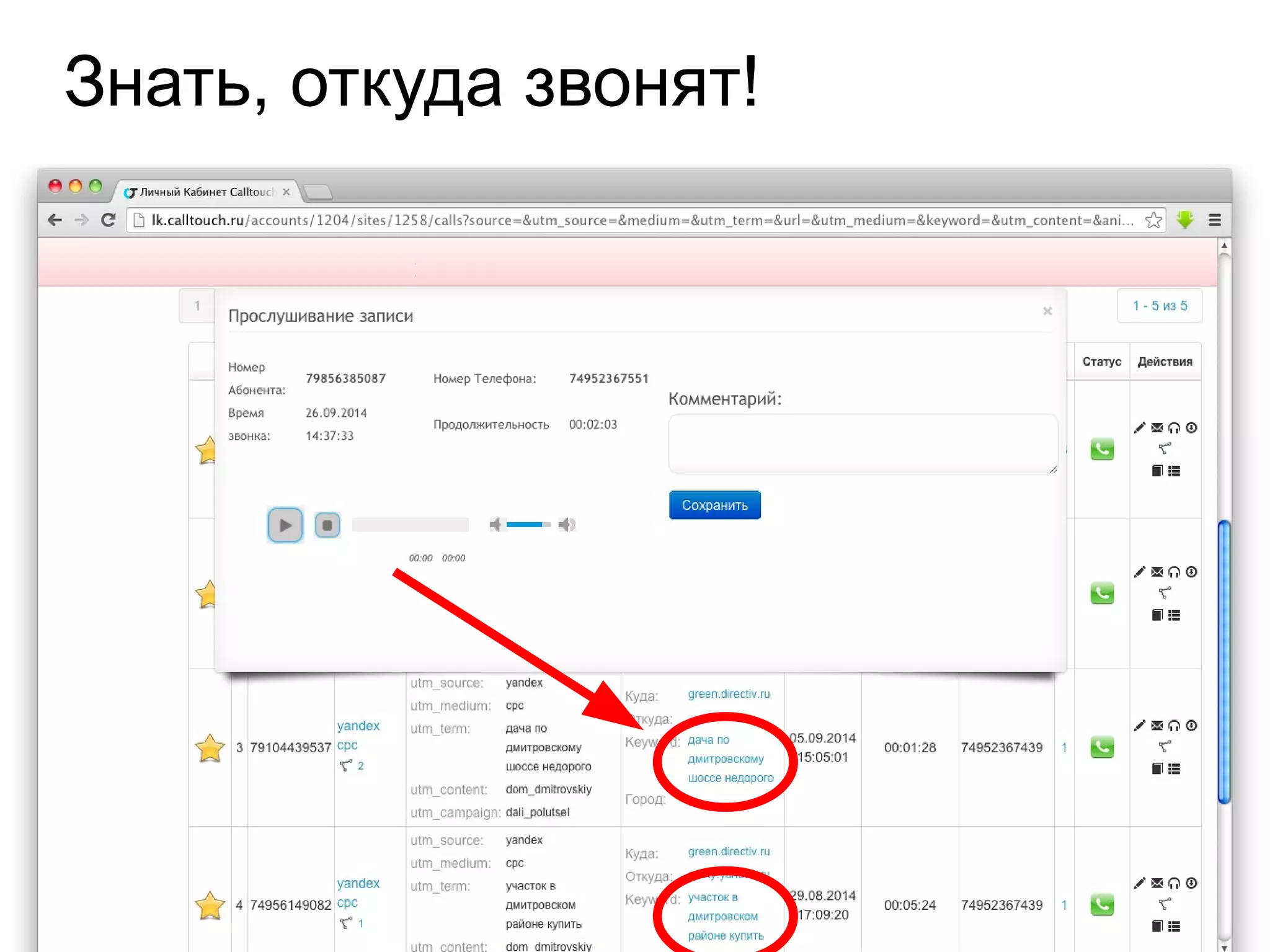Click the green phone status for call 79104439537

pyautogui.click(x=1102, y=747)
